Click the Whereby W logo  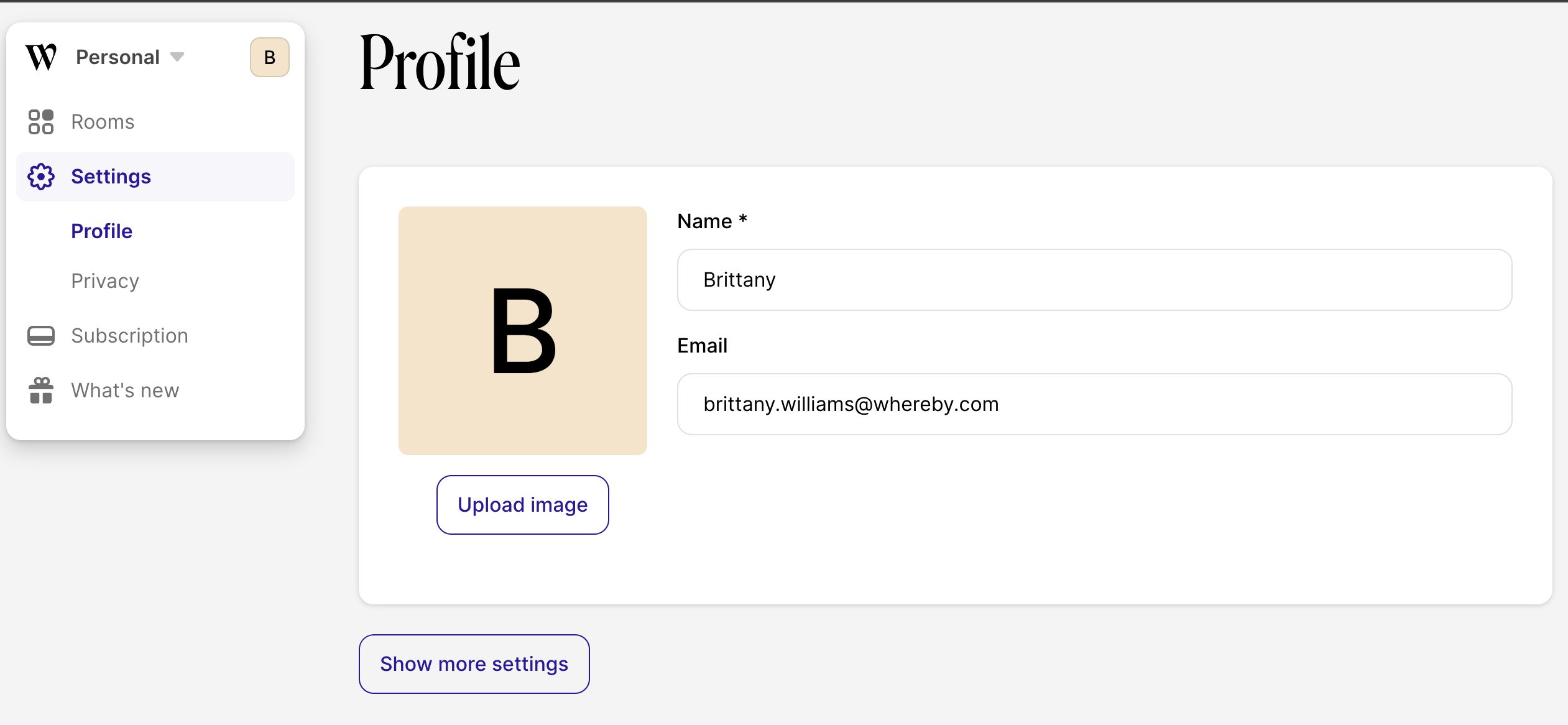[x=41, y=57]
